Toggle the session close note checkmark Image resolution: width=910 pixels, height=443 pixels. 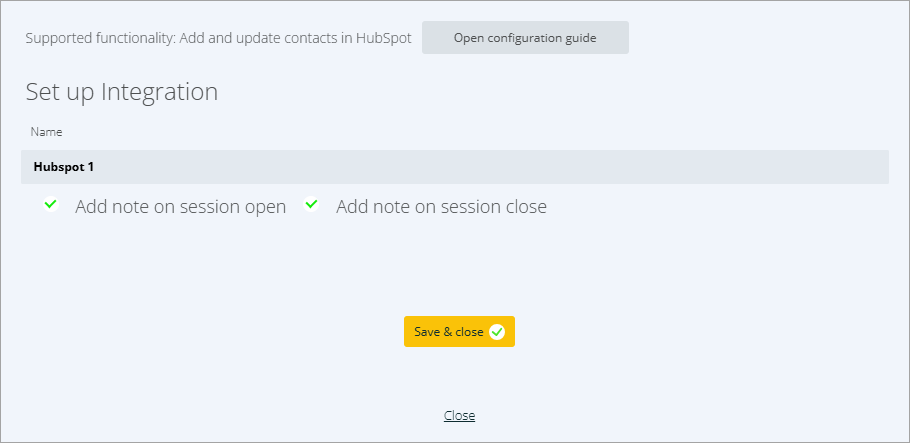[312, 205]
